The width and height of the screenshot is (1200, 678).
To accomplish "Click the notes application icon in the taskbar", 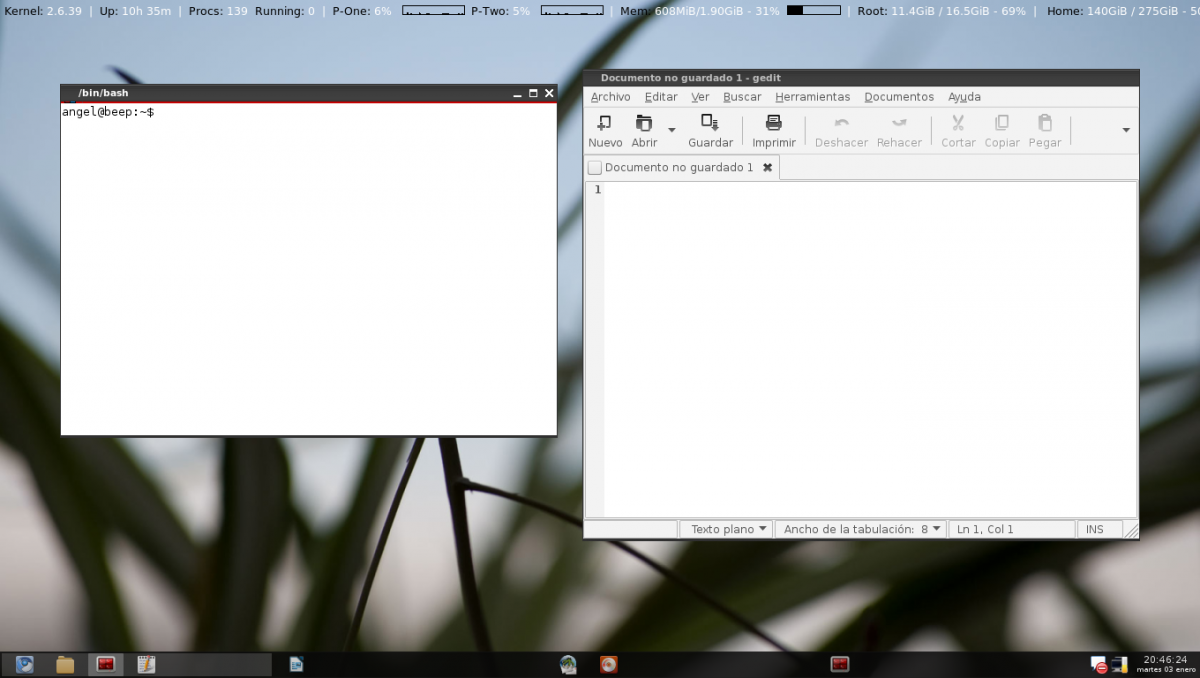I will [x=145, y=663].
